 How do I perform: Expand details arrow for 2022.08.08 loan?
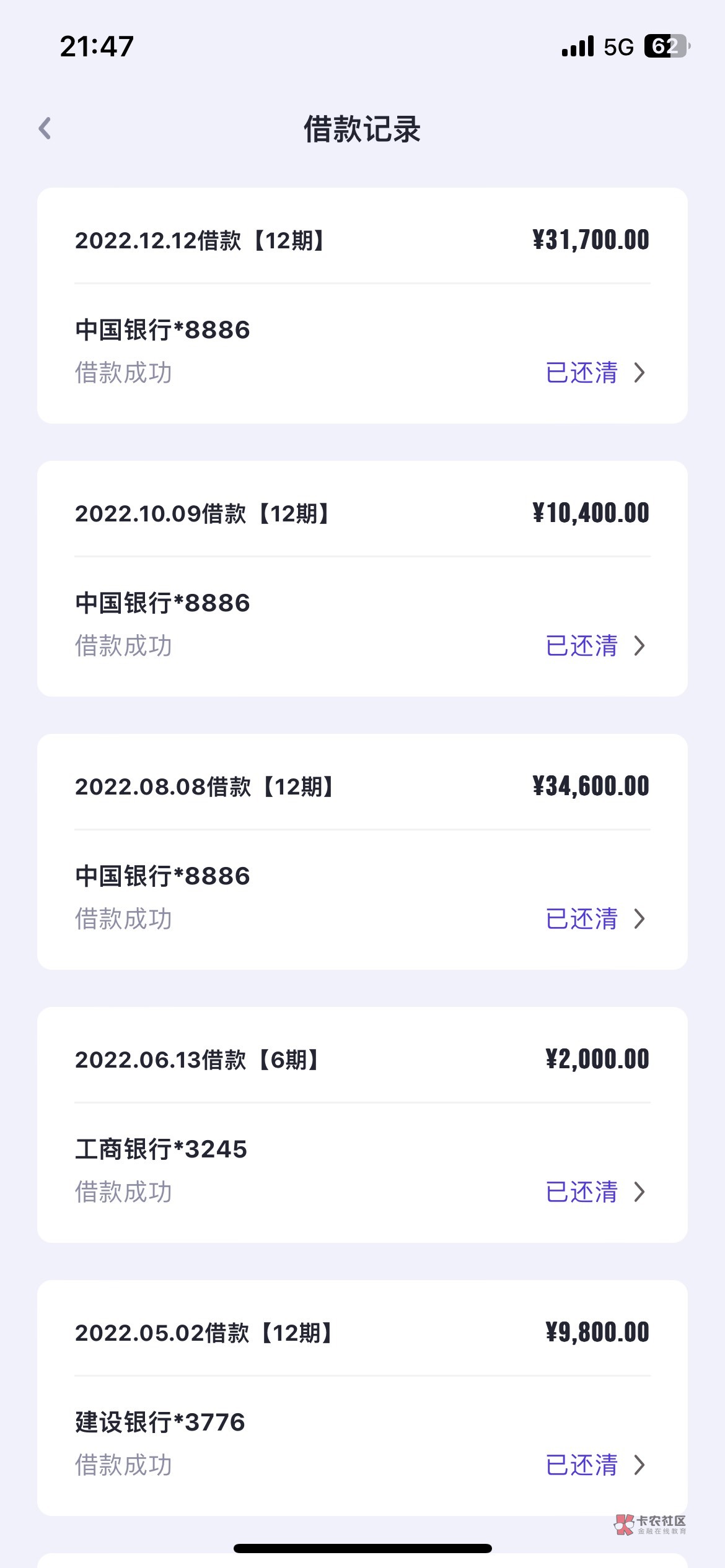click(639, 919)
